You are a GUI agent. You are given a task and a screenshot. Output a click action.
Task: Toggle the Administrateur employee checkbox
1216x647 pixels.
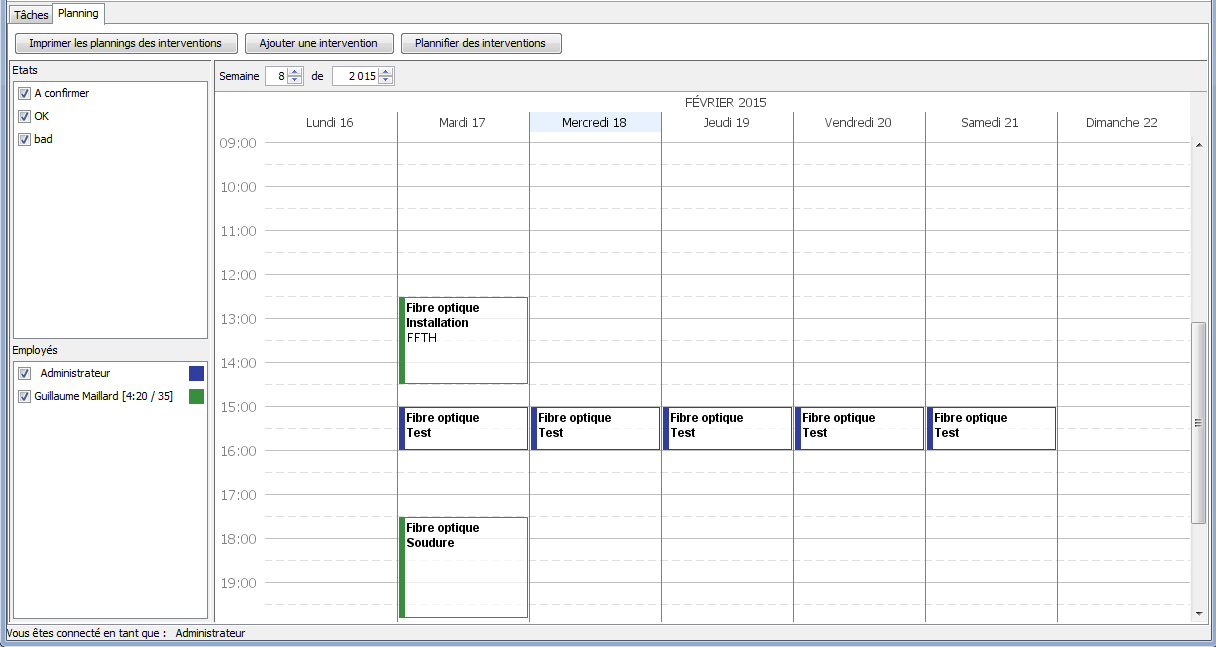tap(25, 373)
